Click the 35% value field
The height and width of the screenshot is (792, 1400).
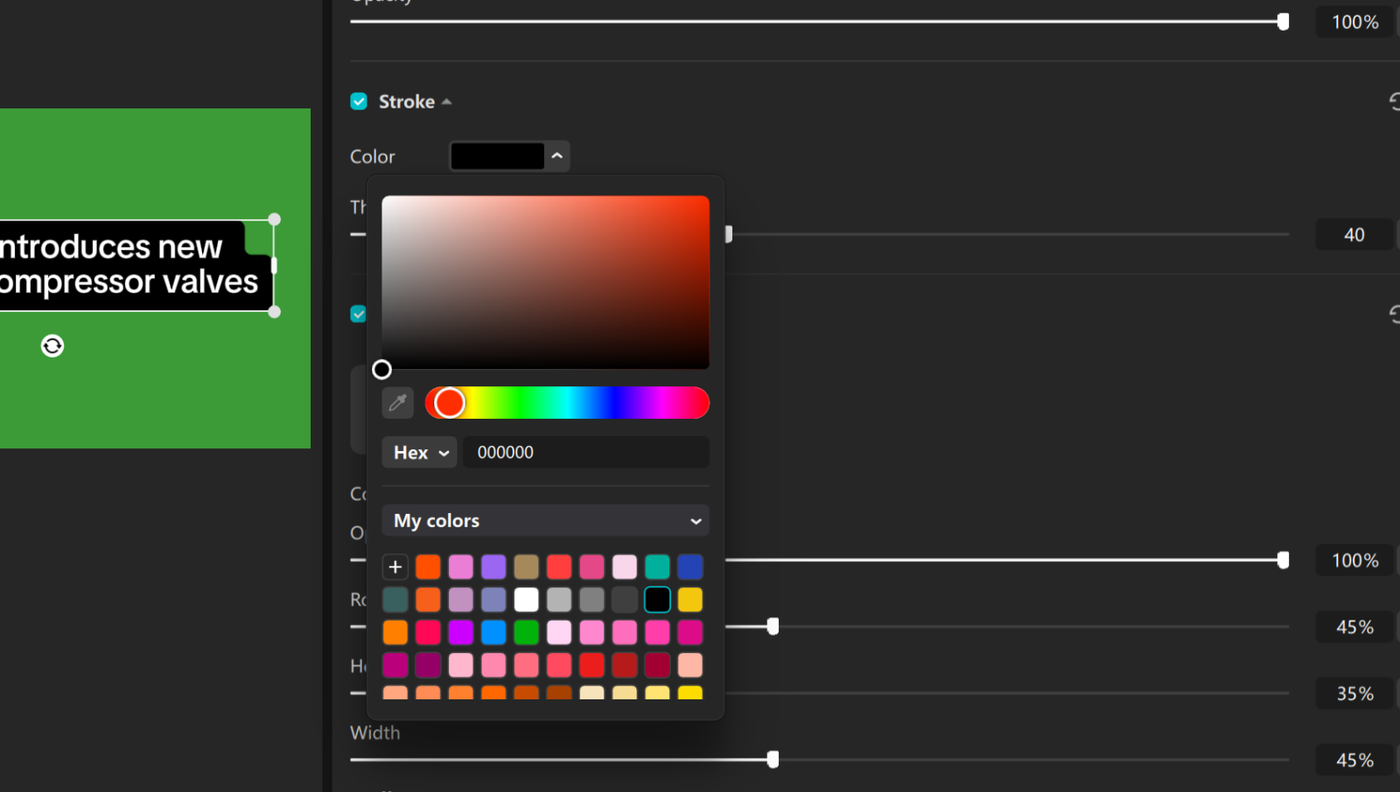(x=1354, y=694)
